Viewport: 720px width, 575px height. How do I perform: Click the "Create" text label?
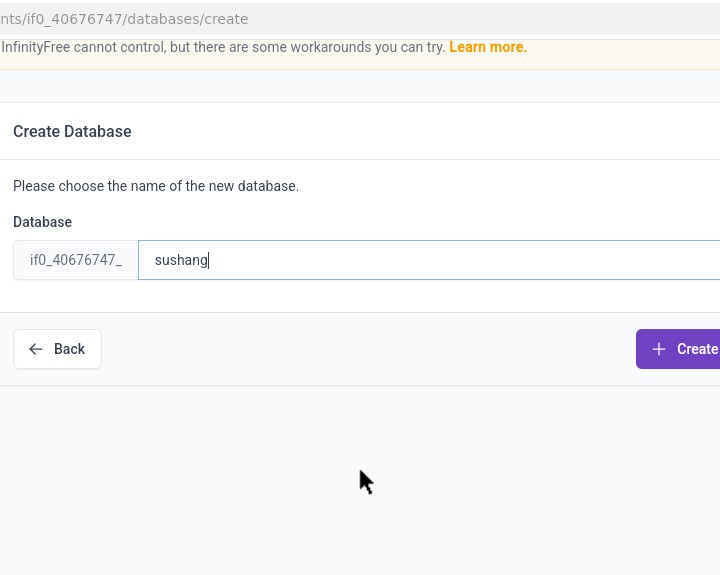(x=697, y=349)
